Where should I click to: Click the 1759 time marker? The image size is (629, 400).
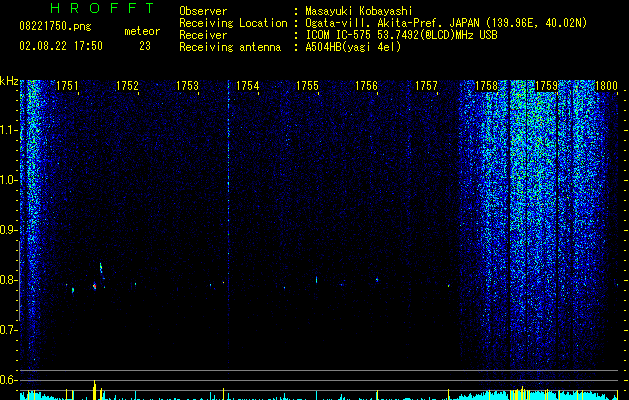[546, 86]
